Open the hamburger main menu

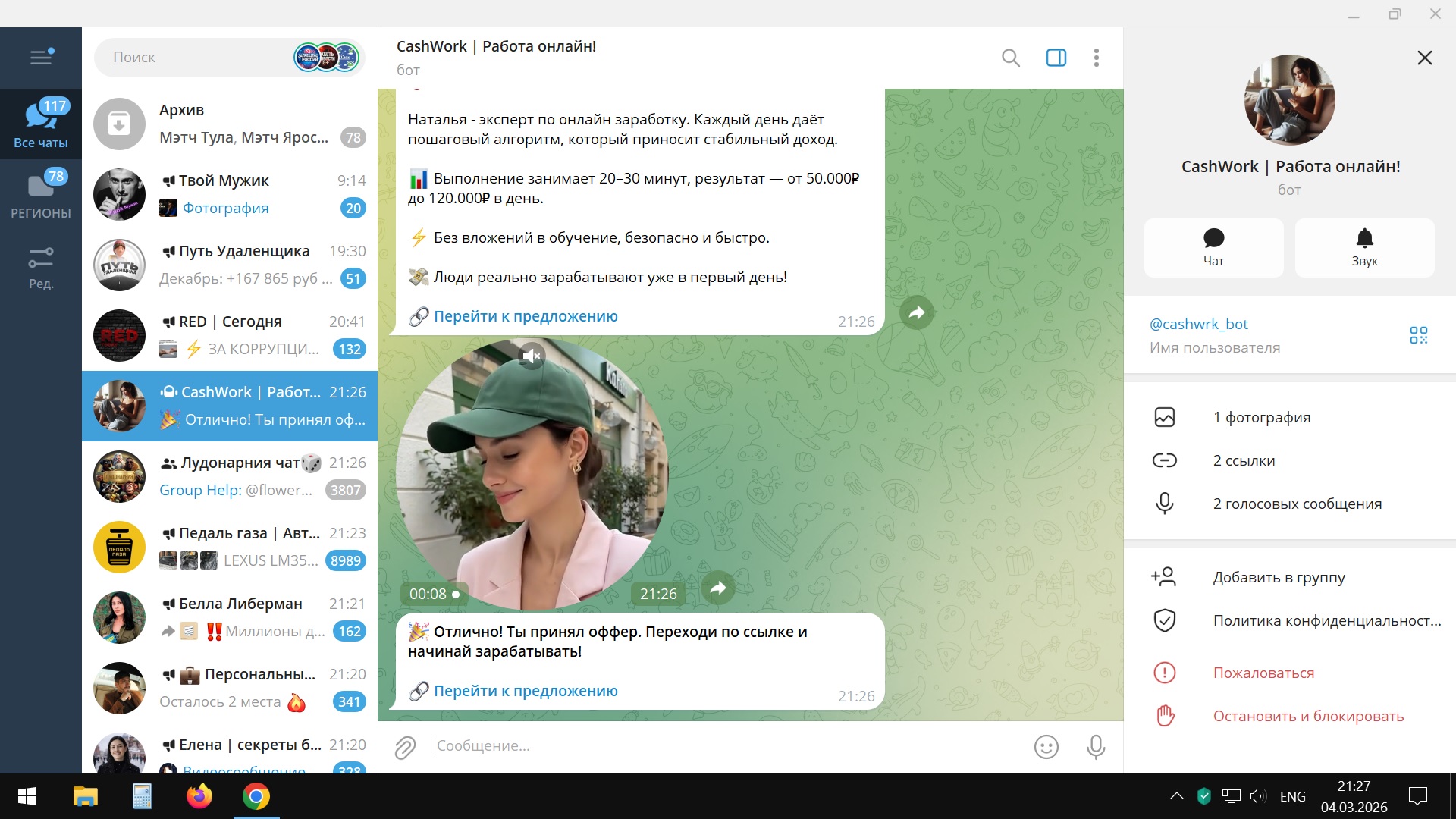(41, 58)
